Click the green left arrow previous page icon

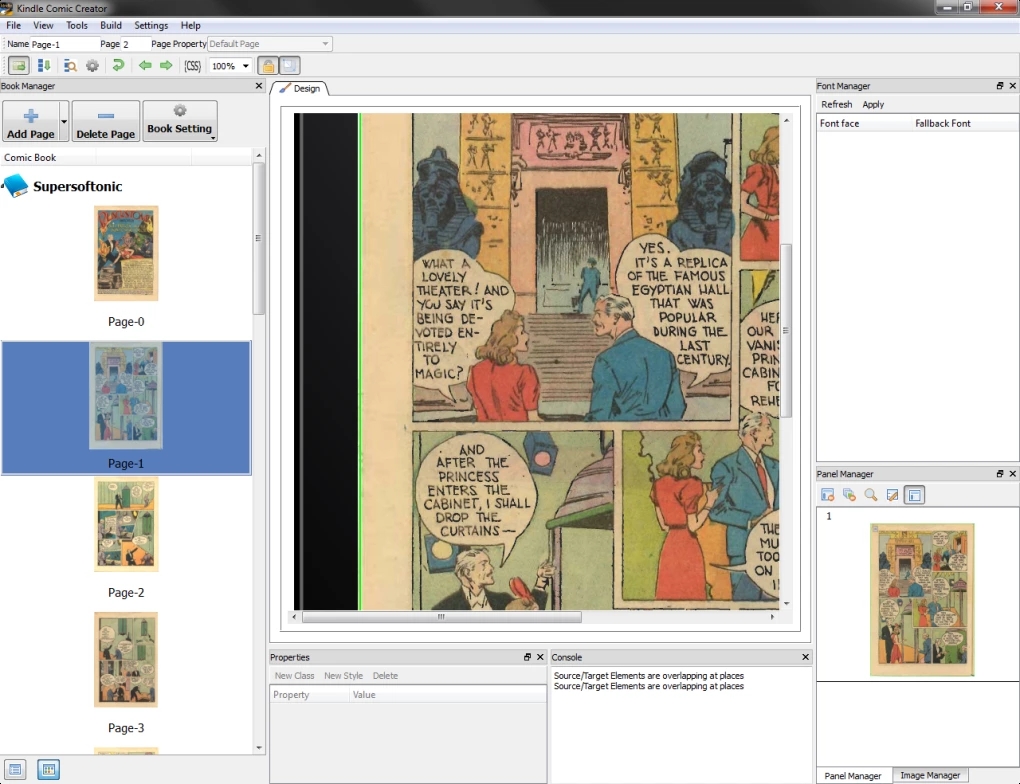point(145,66)
